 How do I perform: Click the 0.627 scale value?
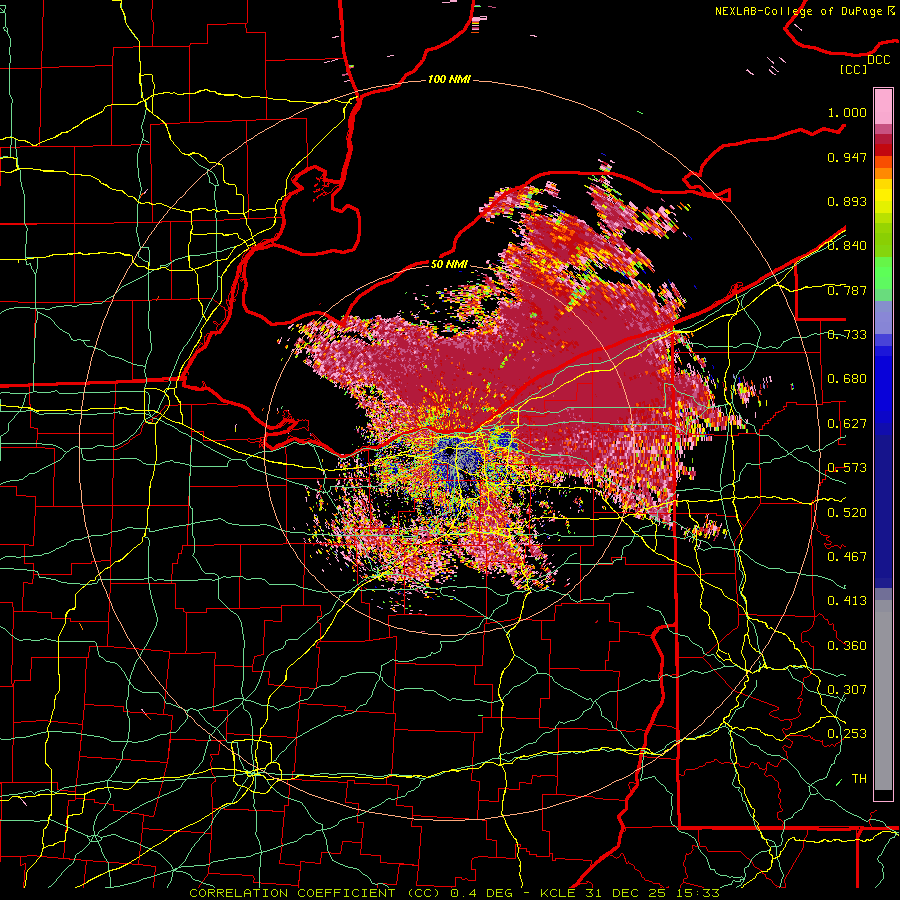(x=847, y=424)
